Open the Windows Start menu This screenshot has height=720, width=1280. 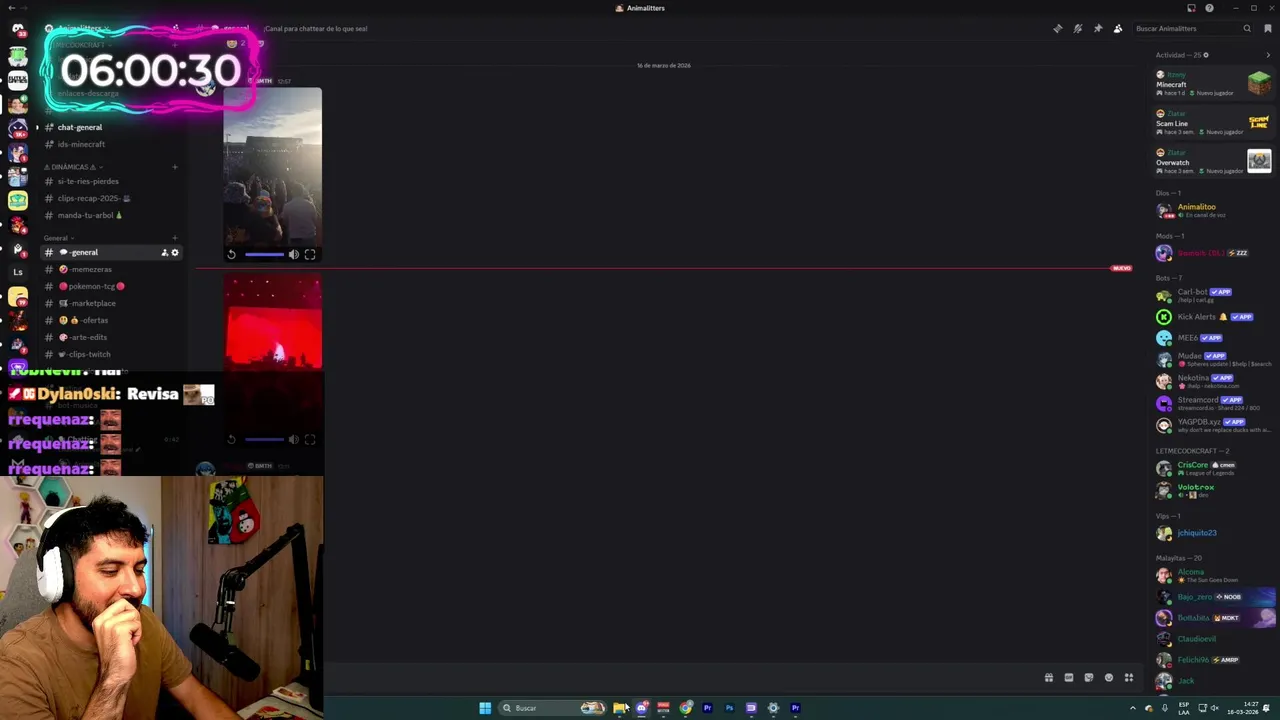tap(485, 708)
